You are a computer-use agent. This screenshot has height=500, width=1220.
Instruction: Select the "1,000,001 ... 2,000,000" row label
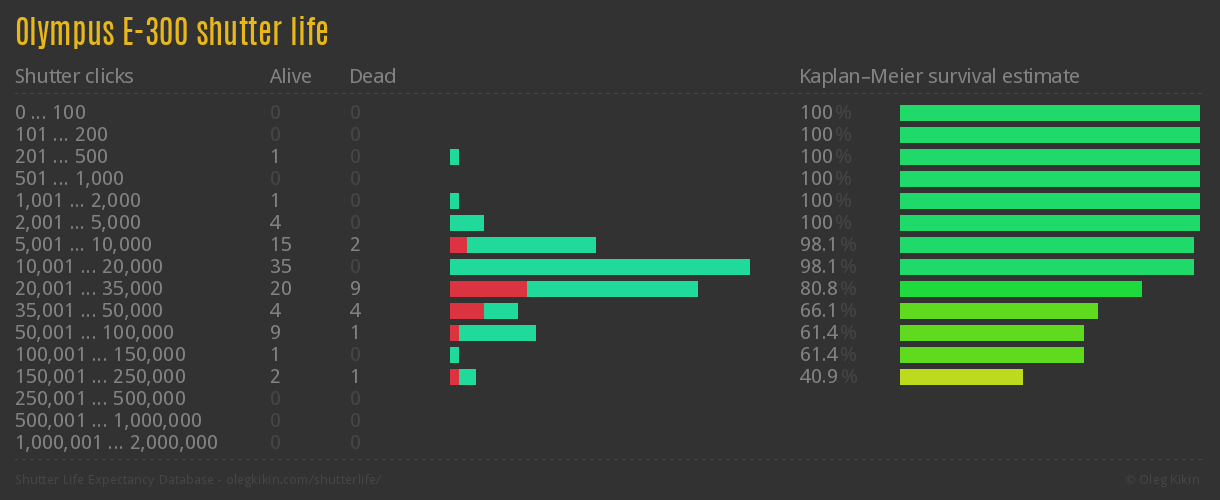tap(116, 443)
